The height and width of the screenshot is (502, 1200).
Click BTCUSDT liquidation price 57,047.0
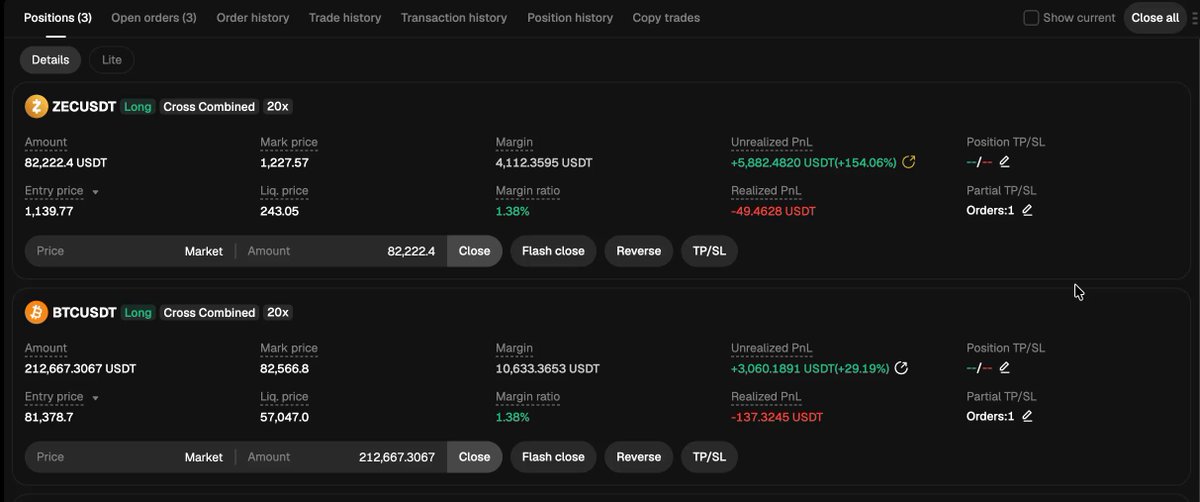click(285, 417)
